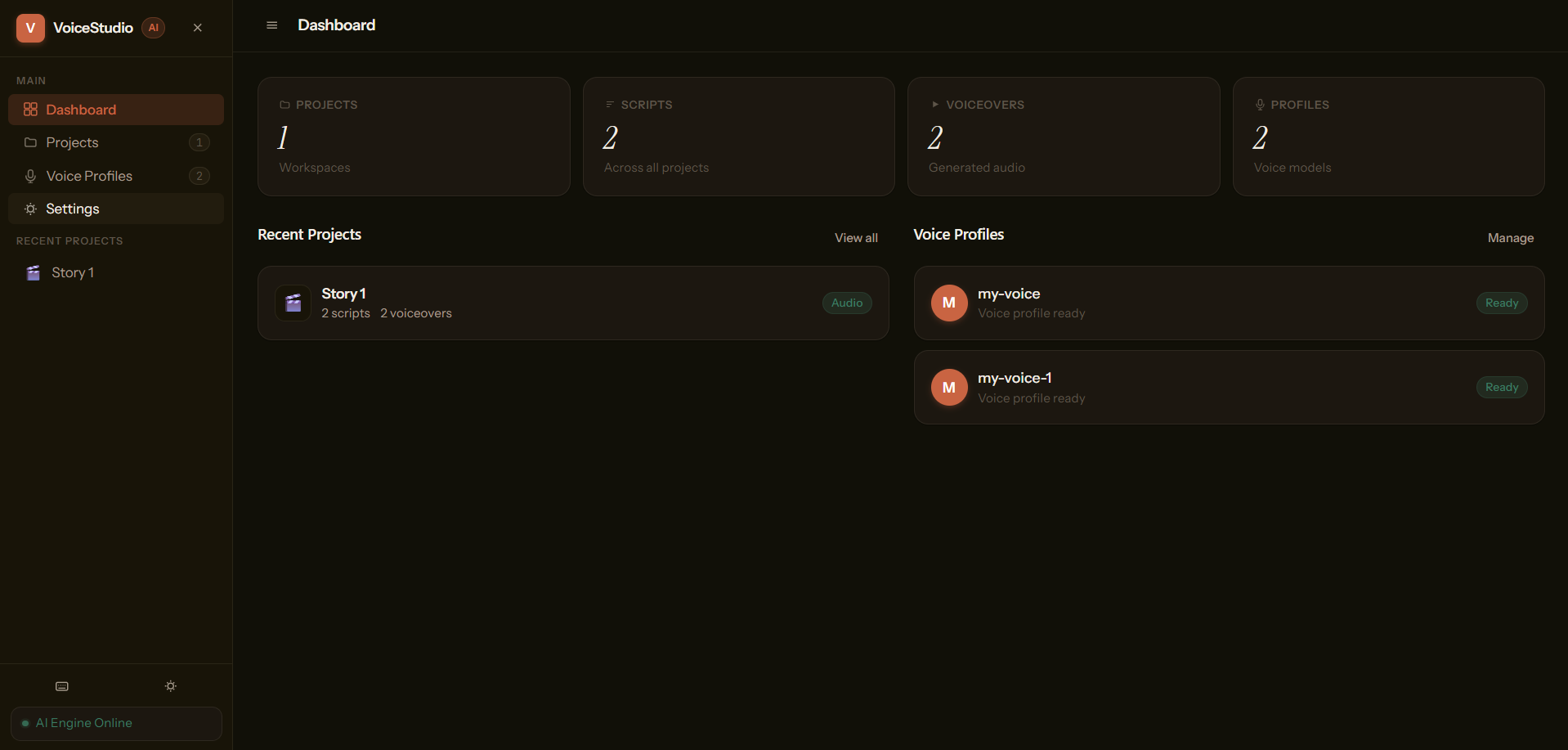Click the '2 scripts' text on Story 1
The image size is (1568, 750).
point(346,313)
